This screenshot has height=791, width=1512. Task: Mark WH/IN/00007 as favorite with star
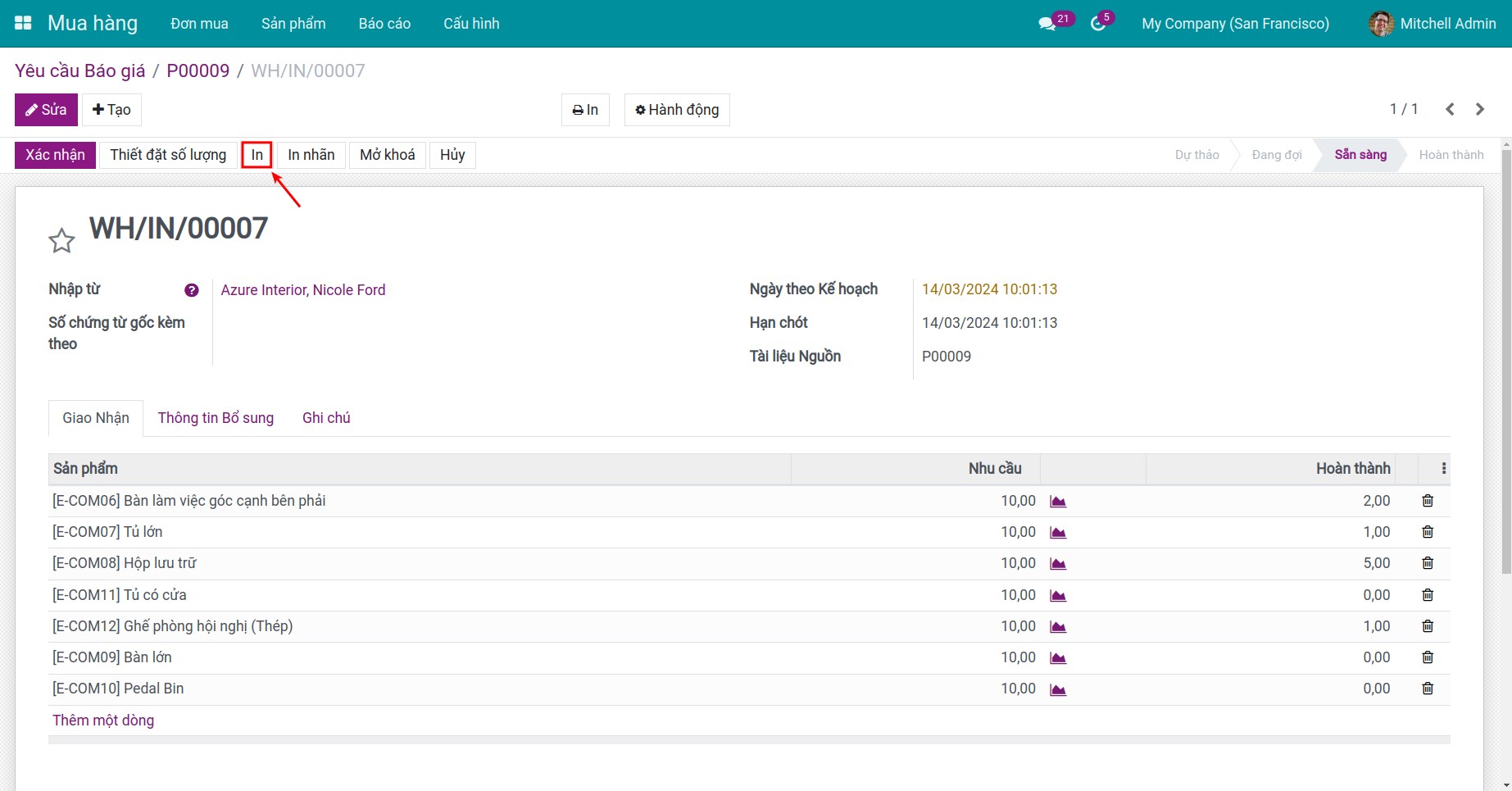click(61, 240)
